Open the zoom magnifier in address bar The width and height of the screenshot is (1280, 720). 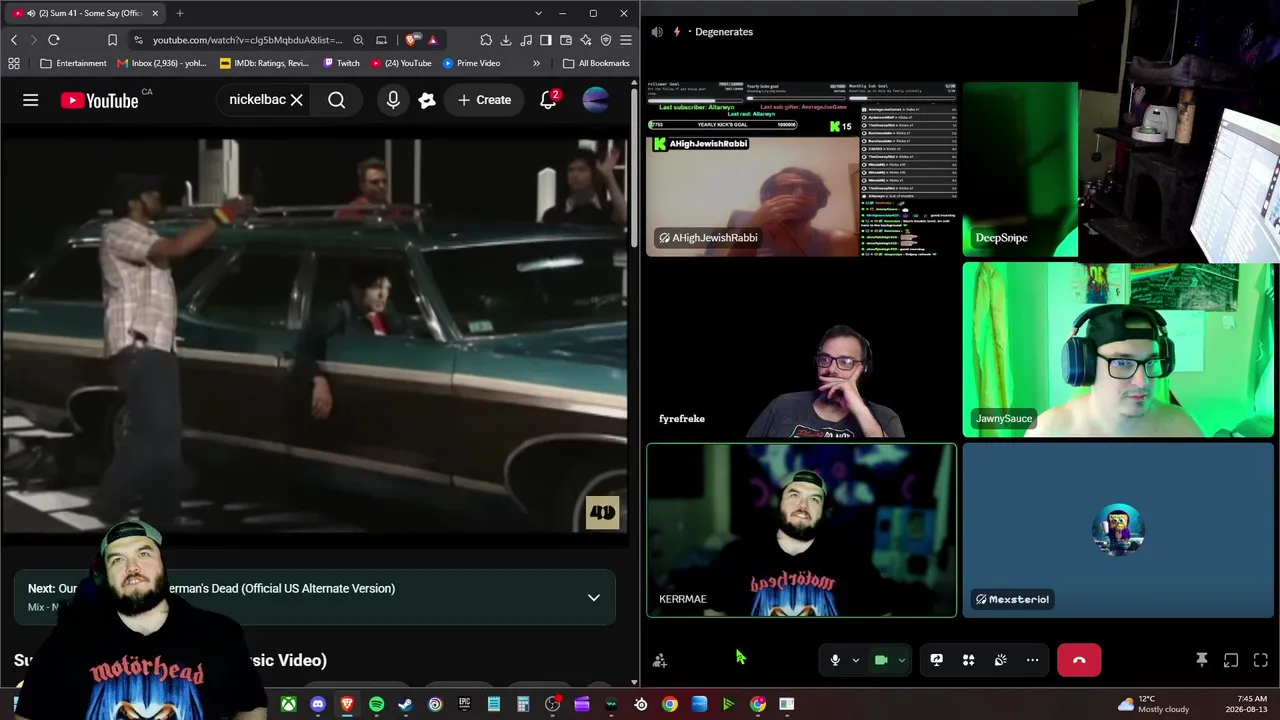358,40
